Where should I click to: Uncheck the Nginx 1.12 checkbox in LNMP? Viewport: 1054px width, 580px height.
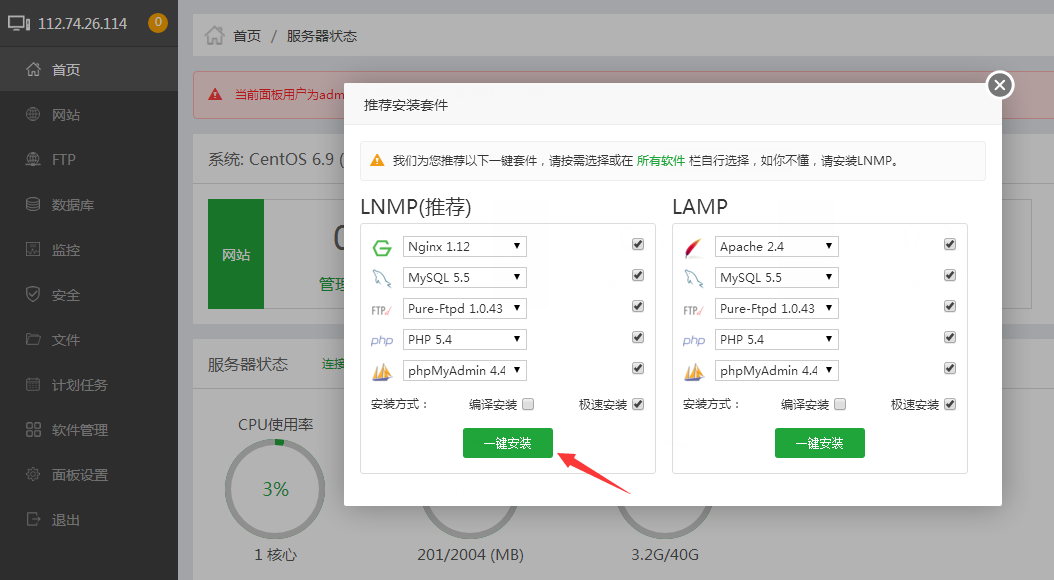click(x=638, y=245)
